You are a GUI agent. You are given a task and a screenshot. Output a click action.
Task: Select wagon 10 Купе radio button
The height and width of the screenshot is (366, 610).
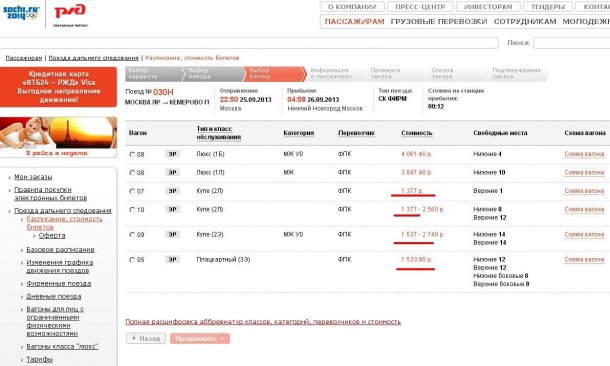point(132,210)
